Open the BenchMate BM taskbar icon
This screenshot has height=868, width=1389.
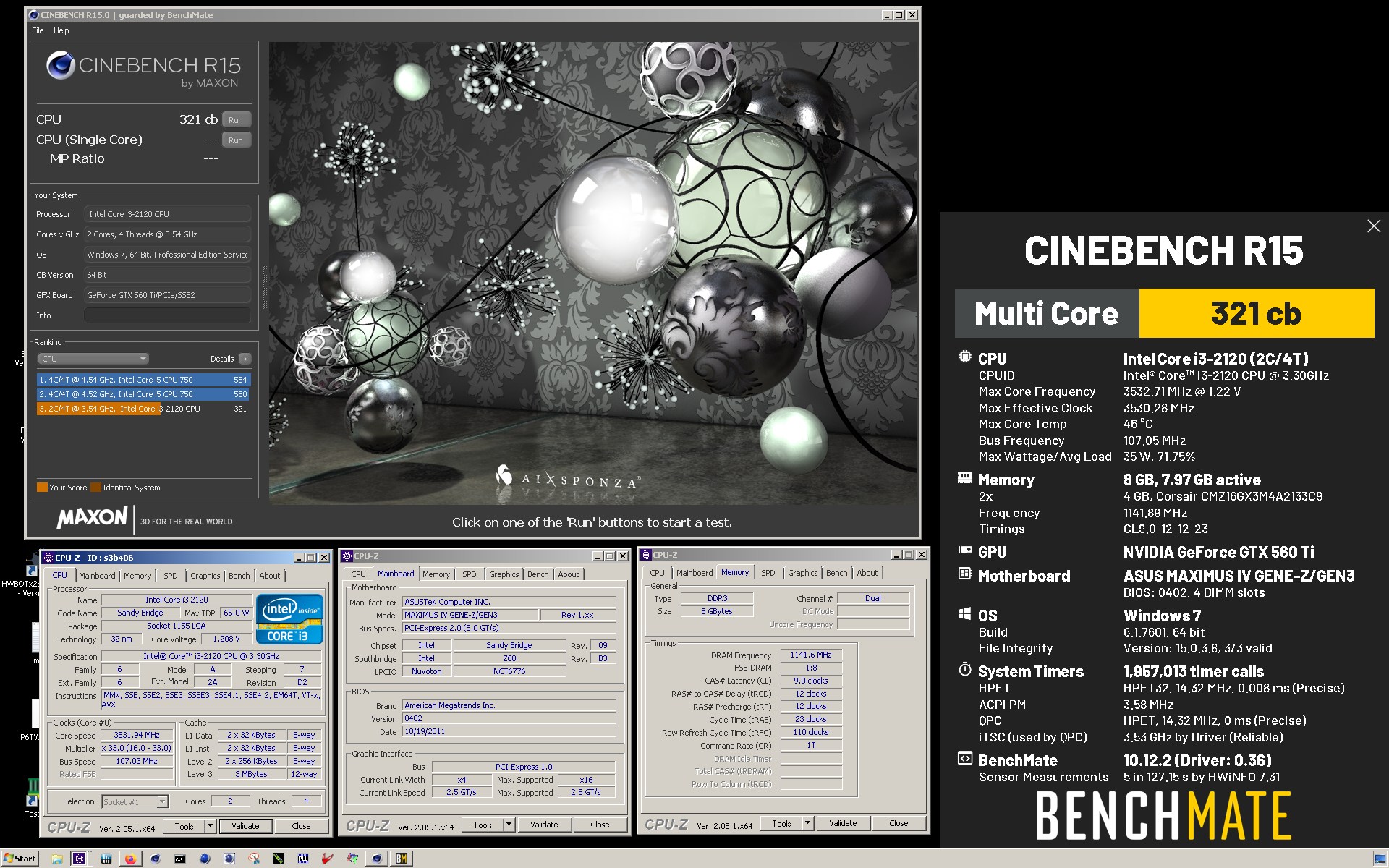pos(402,859)
